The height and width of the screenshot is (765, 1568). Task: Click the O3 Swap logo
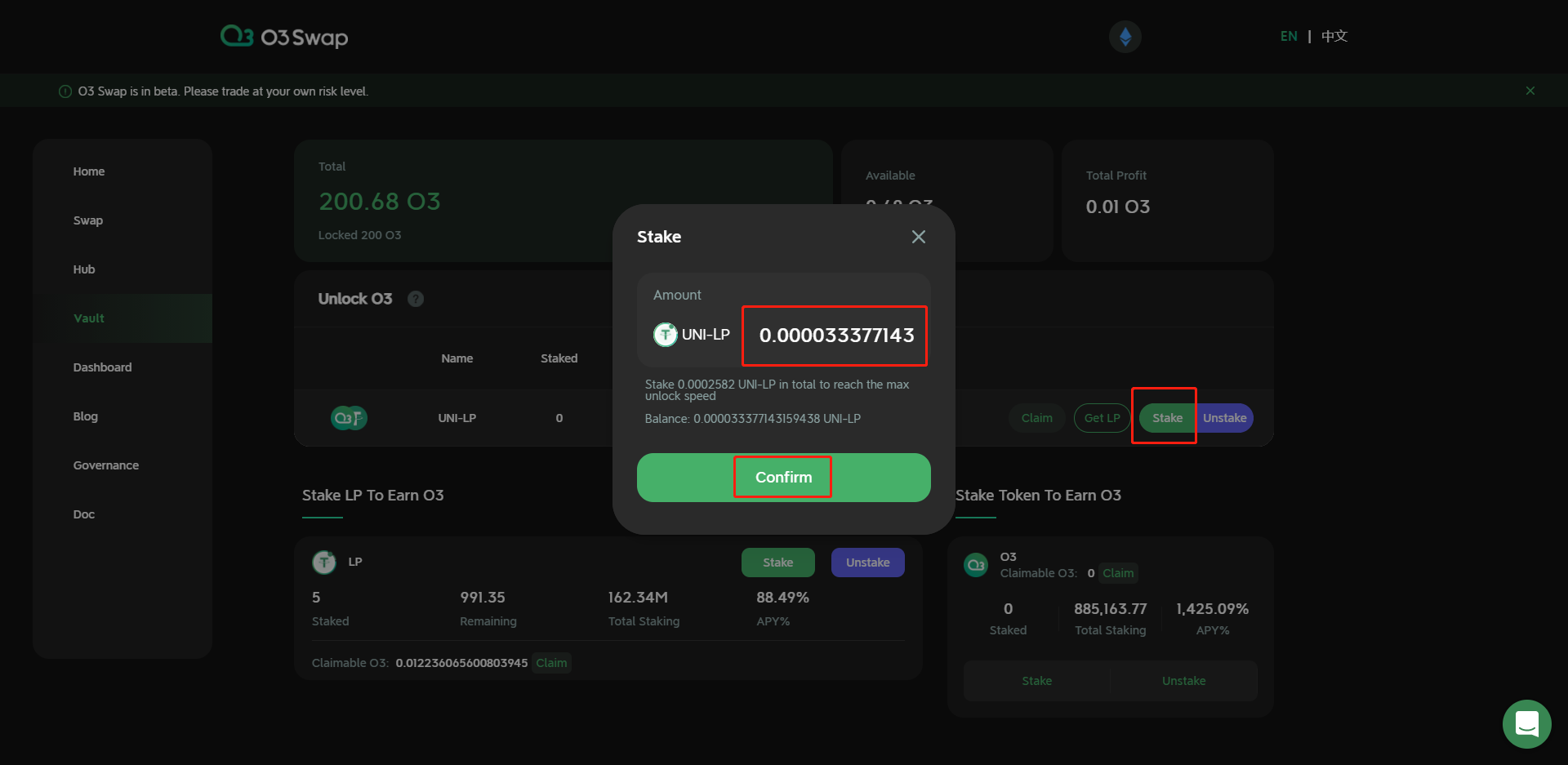[x=284, y=37]
